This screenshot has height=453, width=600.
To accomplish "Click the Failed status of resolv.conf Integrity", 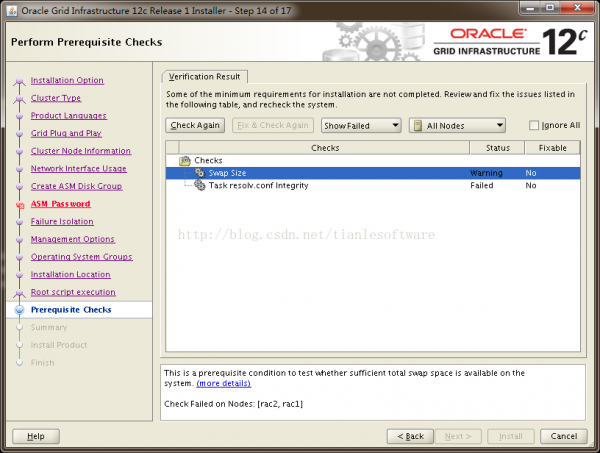I will (482, 186).
